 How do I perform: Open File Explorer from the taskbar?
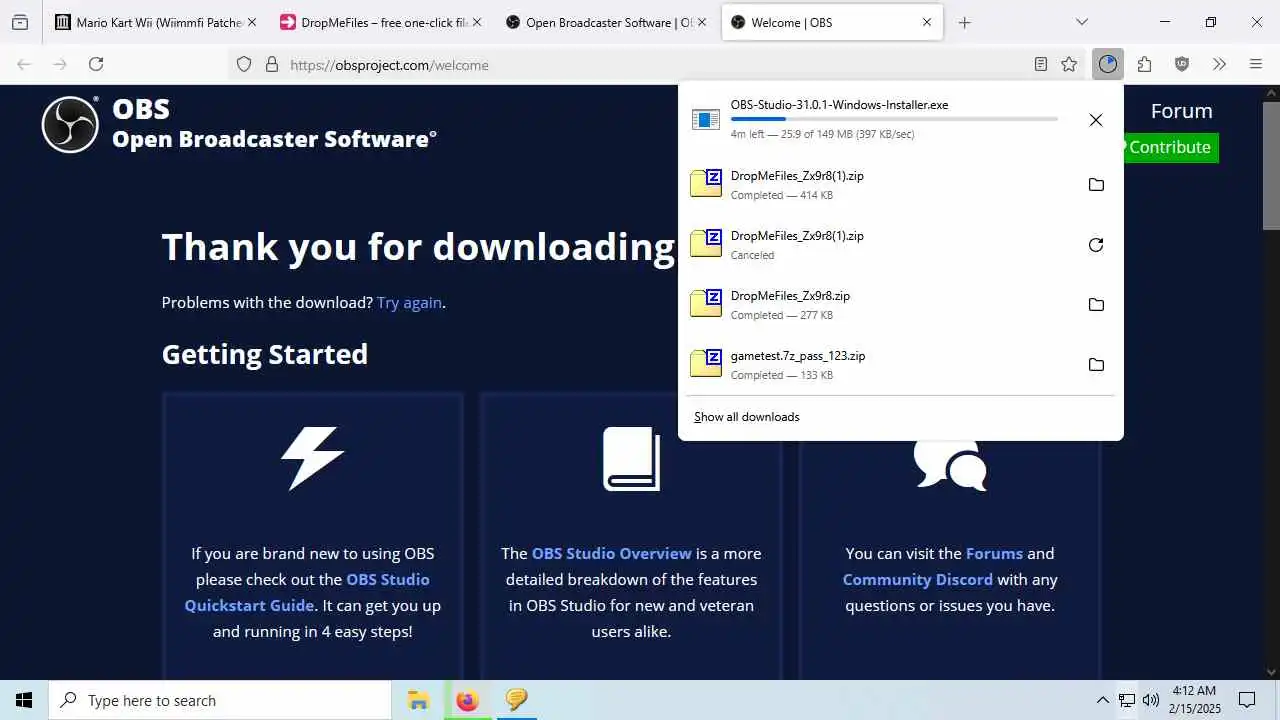pos(418,700)
